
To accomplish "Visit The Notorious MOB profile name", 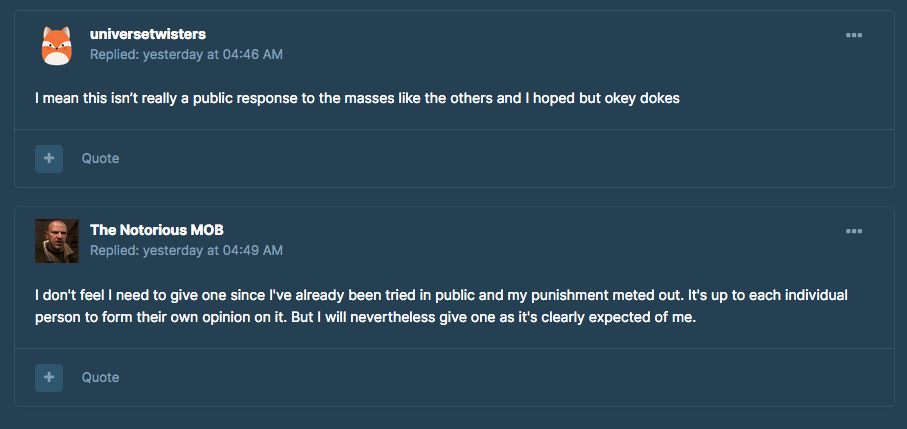I will (x=157, y=230).
